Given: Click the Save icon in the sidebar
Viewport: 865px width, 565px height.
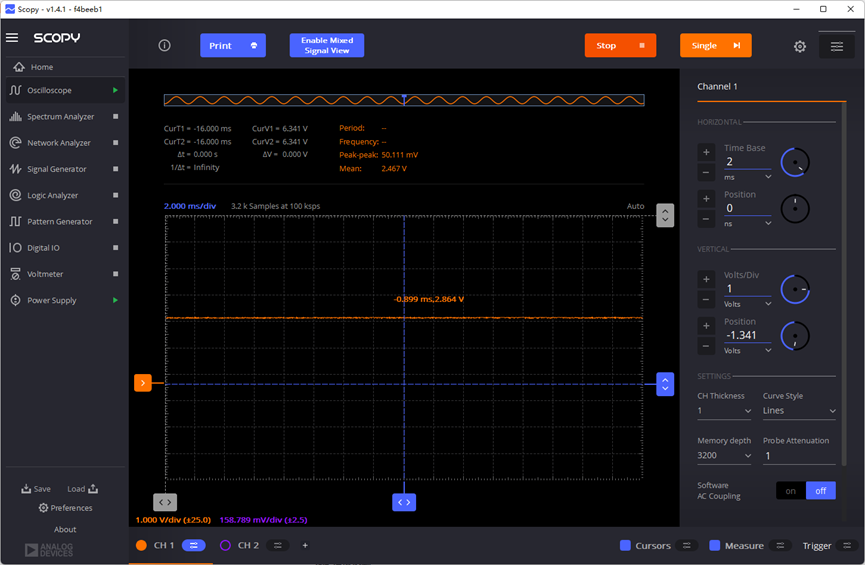Looking at the screenshot, I should (x=26, y=489).
